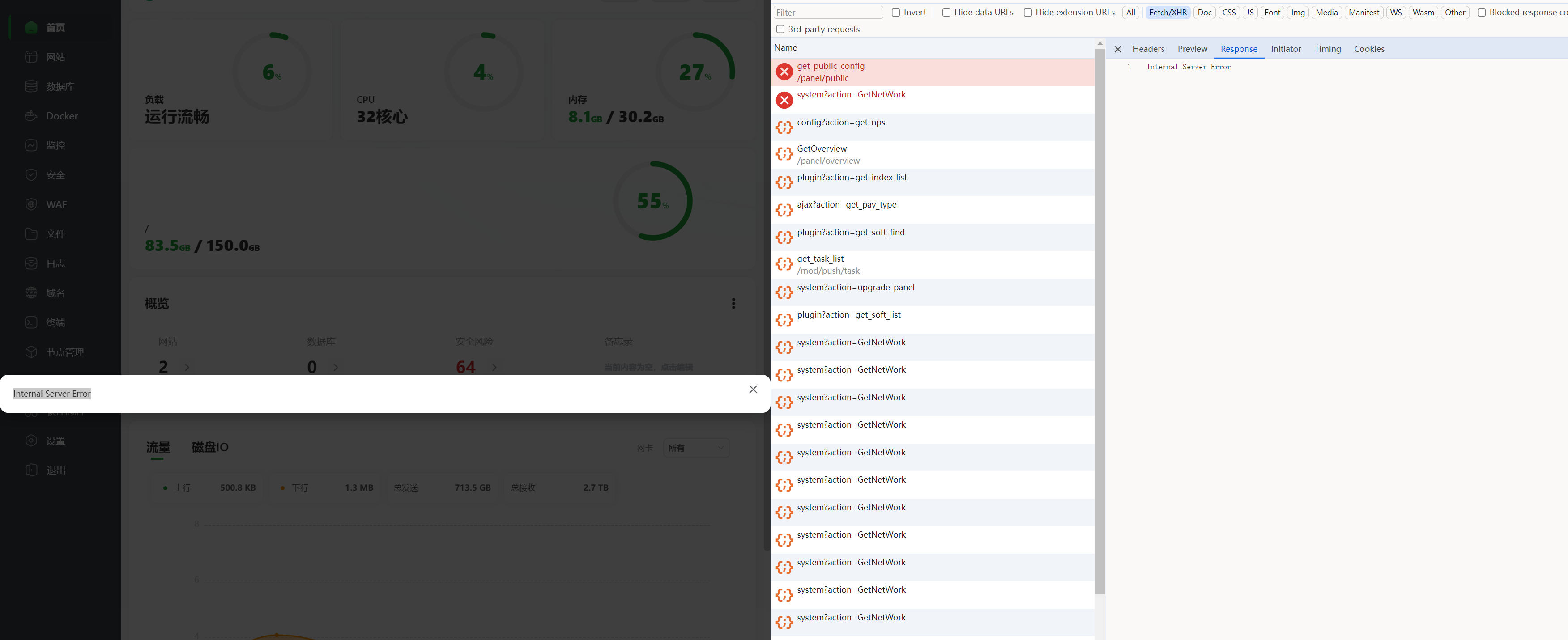
Task: Click the Docker sidebar icon
Action: 31,115
